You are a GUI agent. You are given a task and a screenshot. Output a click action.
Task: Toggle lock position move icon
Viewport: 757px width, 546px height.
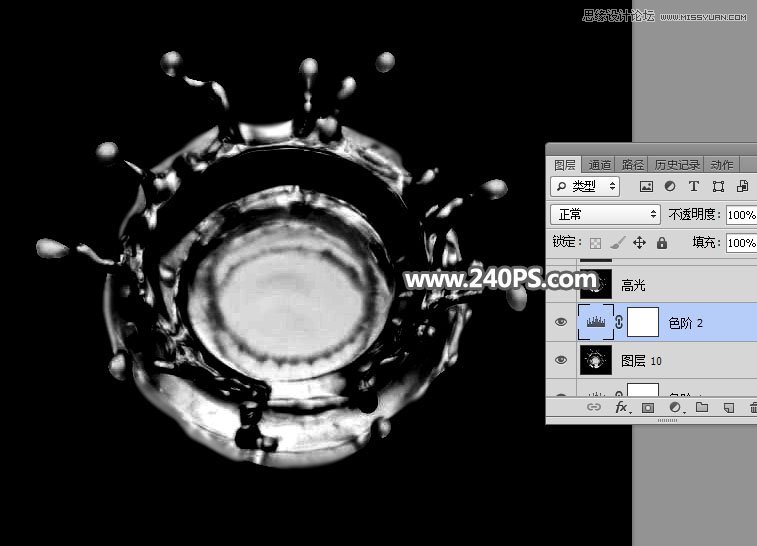[639, 243]
